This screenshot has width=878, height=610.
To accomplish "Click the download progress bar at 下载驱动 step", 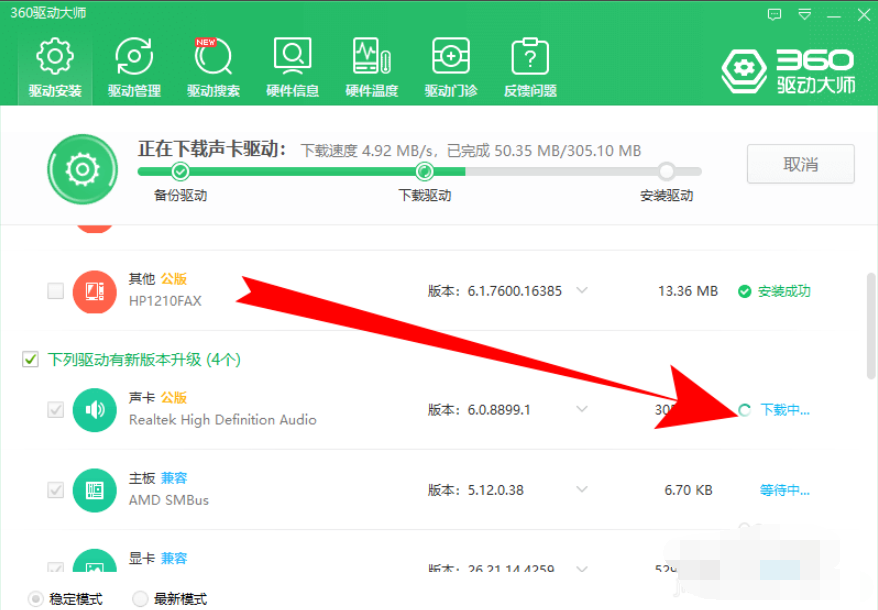I will click(x=425, y=171).
